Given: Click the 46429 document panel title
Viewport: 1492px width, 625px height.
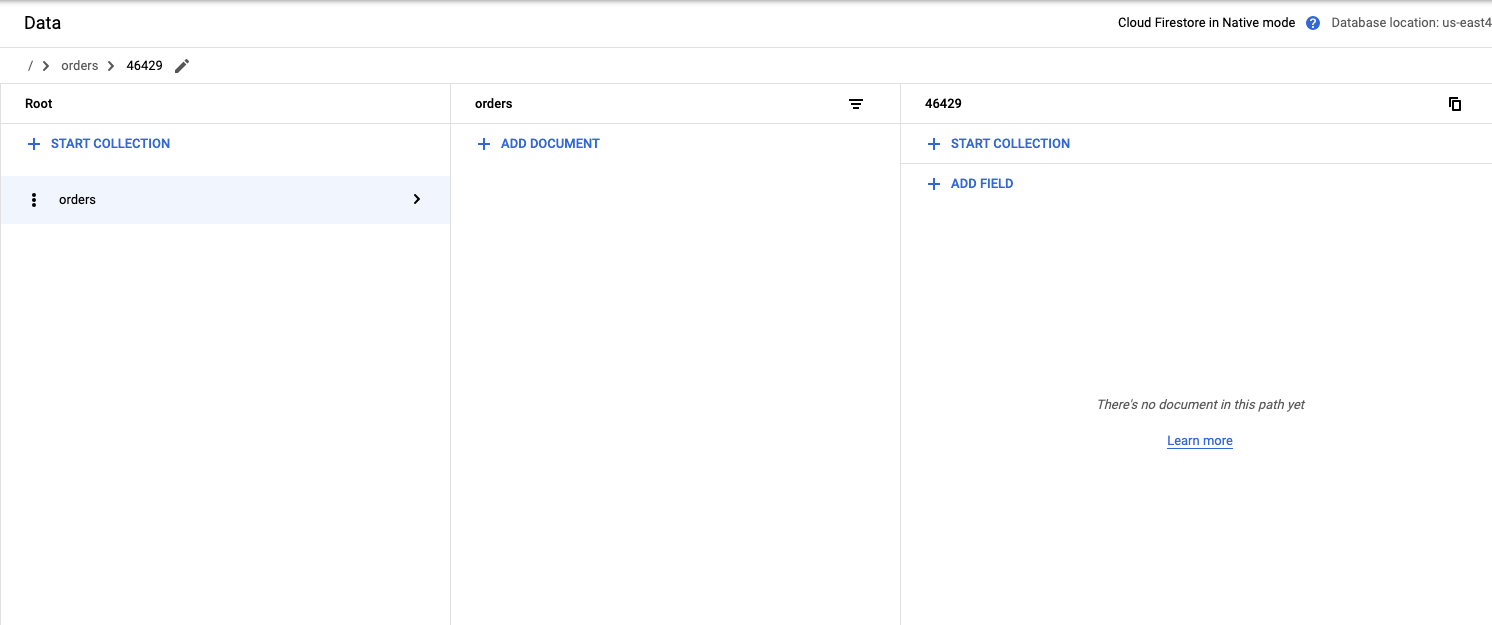Looking at the screenshot, I should pos(943,104).
